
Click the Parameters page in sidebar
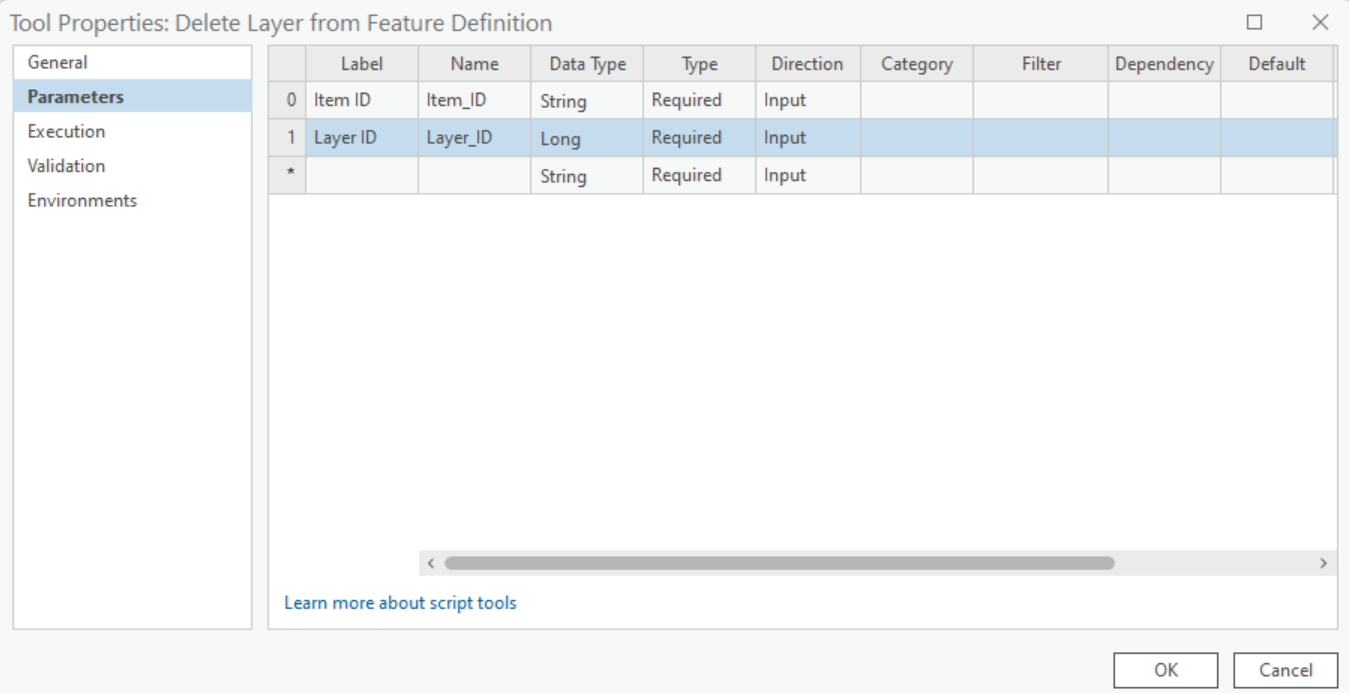(76, 97)
